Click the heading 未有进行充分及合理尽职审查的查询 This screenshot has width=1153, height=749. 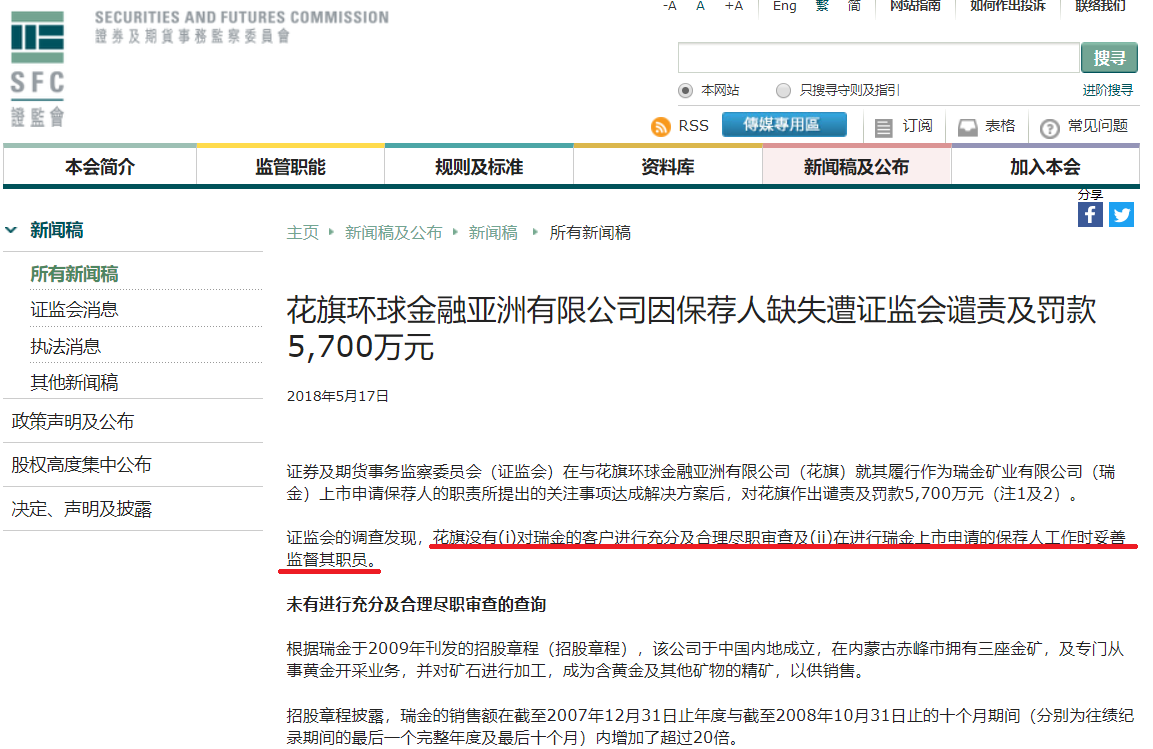[x=416, y=604]
